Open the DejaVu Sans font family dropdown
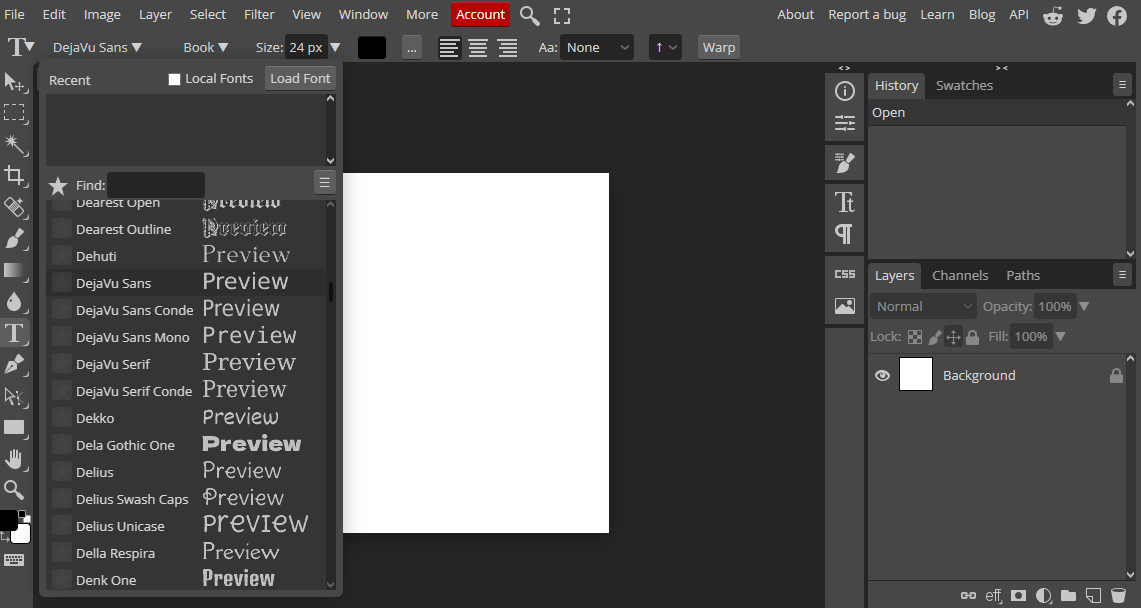1141x608 pixels. (x=97, y=47)
